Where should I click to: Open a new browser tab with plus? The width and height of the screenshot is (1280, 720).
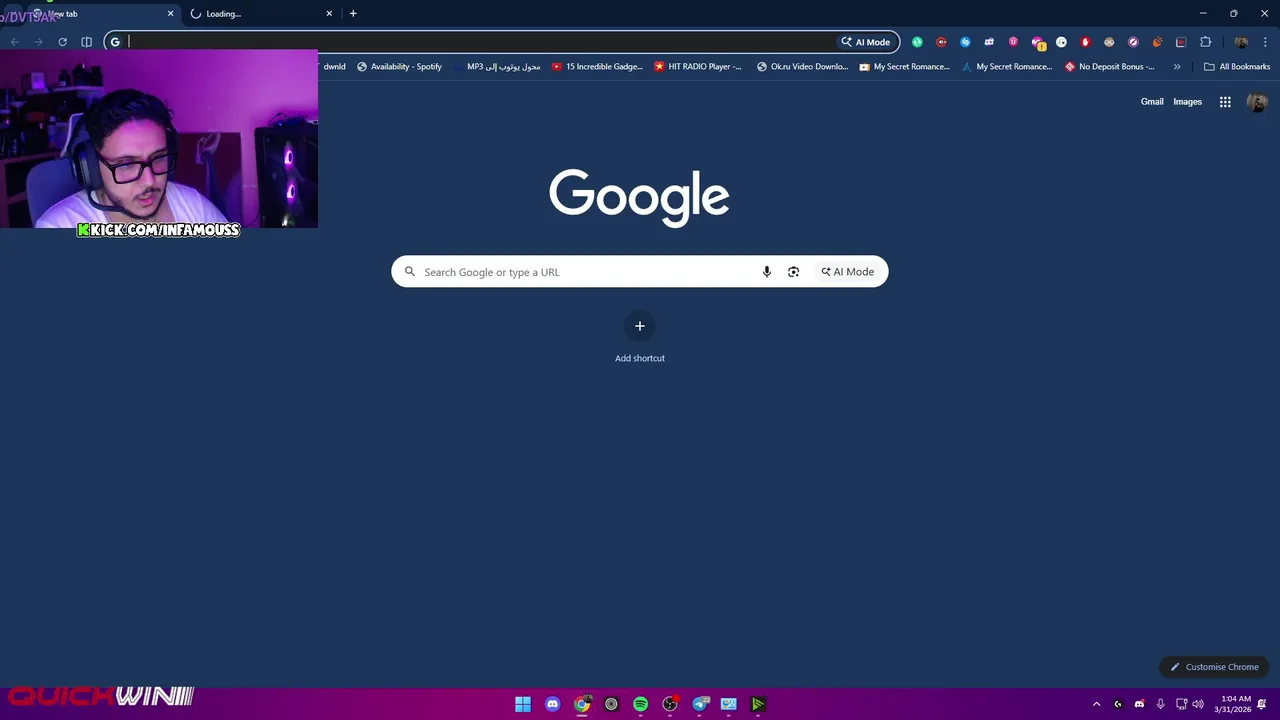click(x=353, y=14)
